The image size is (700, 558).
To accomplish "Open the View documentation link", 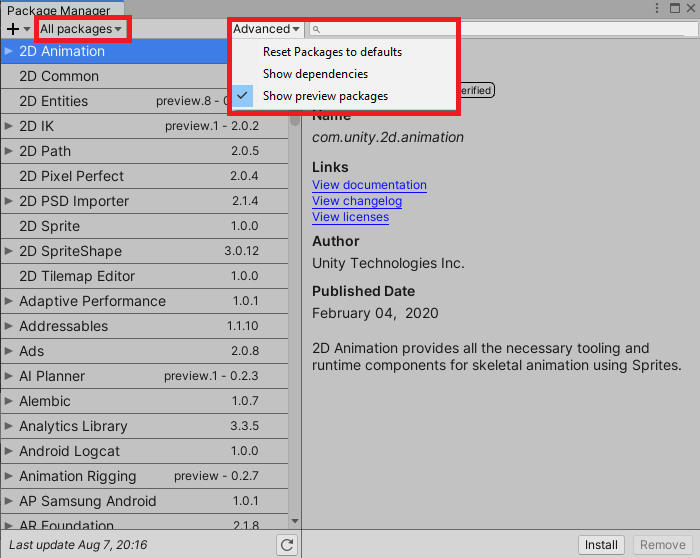I will pyautogui.click(x=369, y=185).
